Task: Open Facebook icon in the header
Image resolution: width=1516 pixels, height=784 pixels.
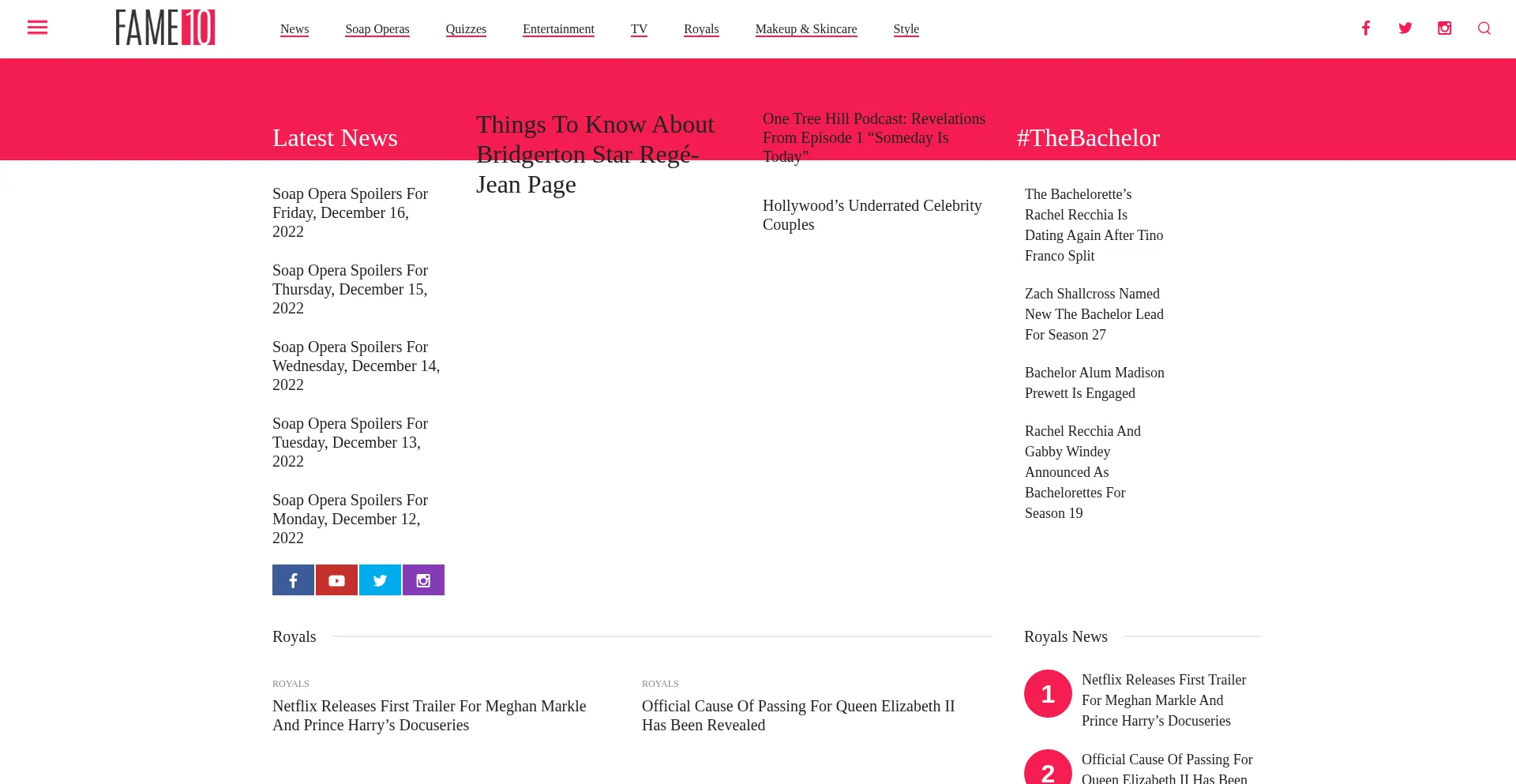Action: point(1365,28)
